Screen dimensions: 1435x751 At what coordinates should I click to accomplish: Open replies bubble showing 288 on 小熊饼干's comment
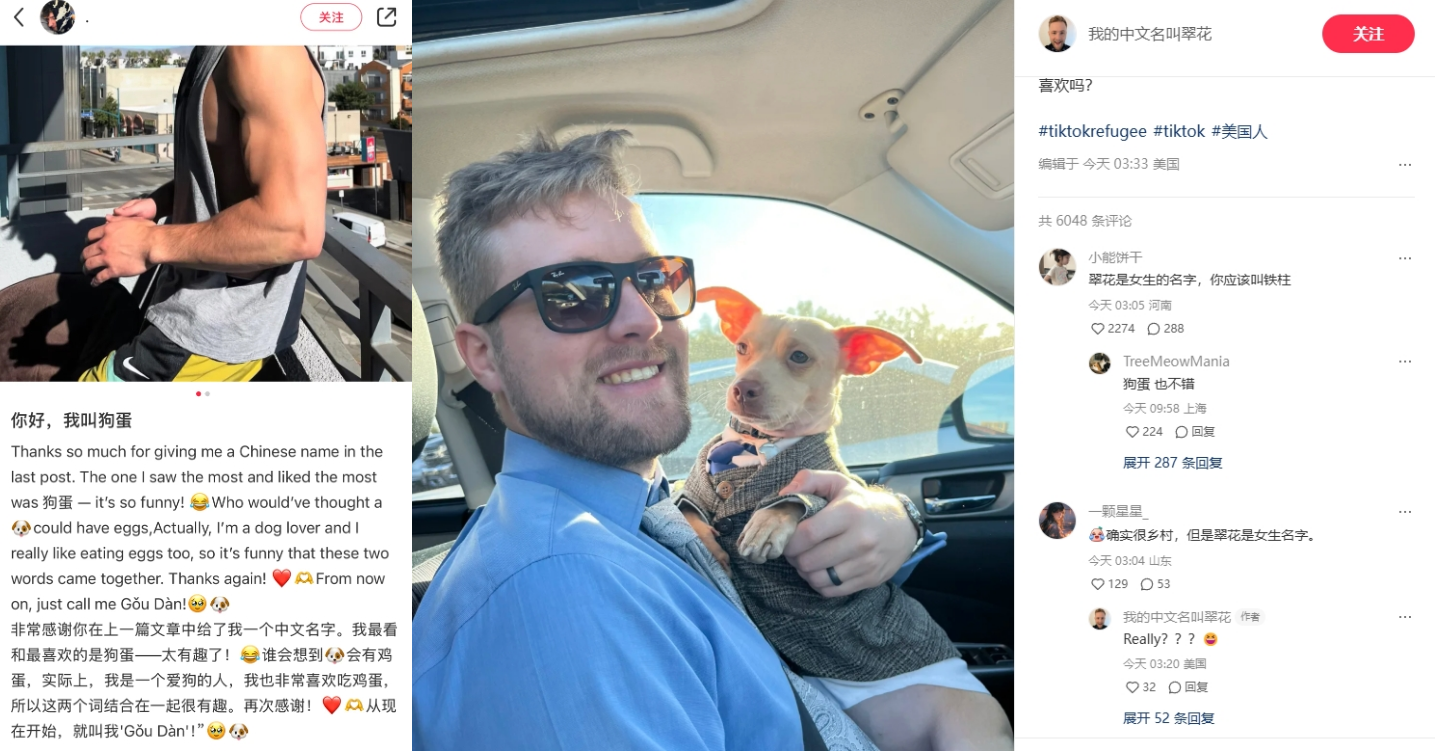(1153, 328)
